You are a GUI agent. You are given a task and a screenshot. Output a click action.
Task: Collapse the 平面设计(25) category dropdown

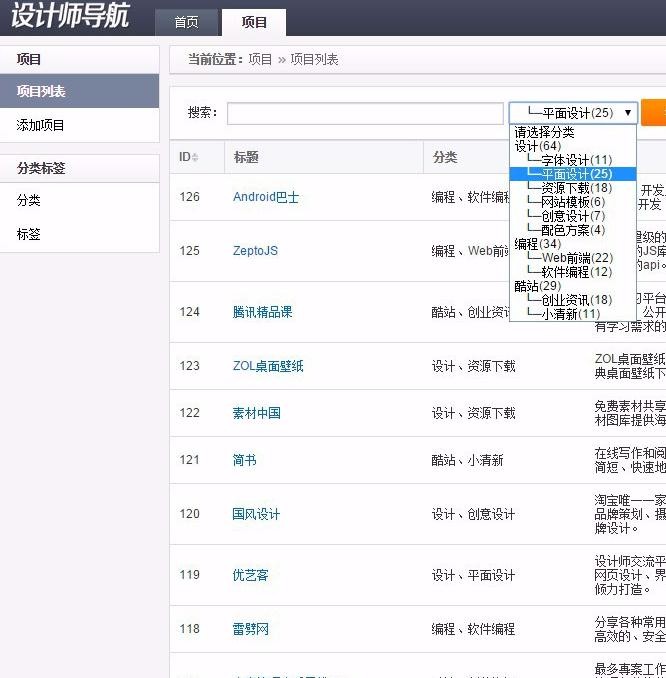click(573, 113)
